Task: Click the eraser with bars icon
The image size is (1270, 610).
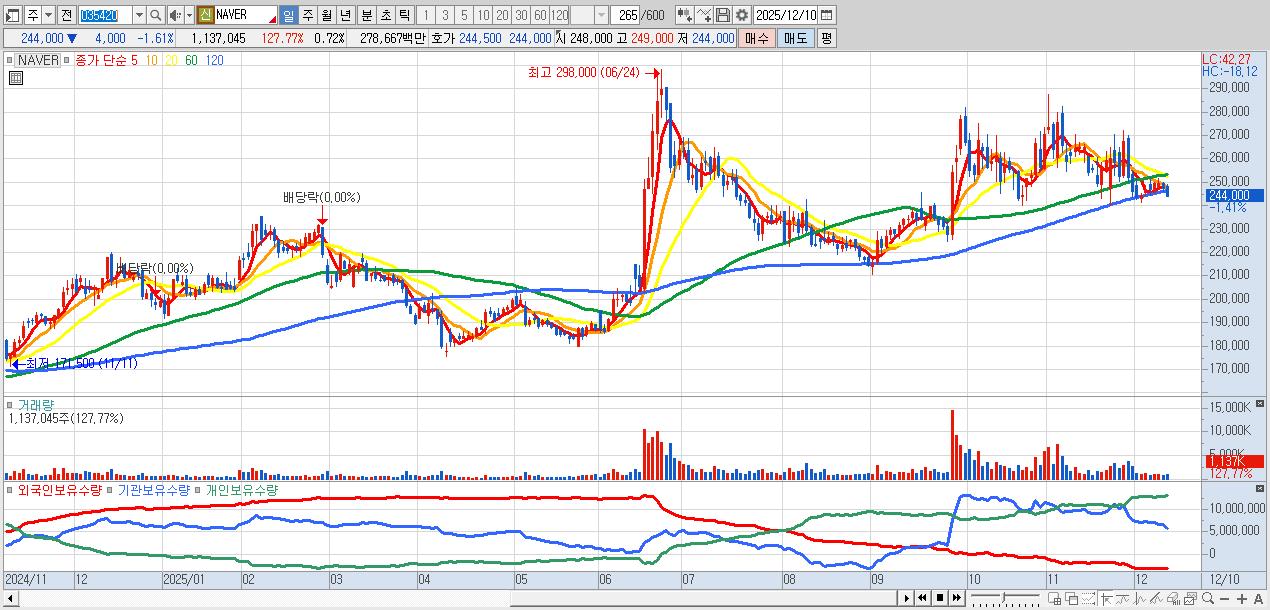Action: tap(1173, 598)
